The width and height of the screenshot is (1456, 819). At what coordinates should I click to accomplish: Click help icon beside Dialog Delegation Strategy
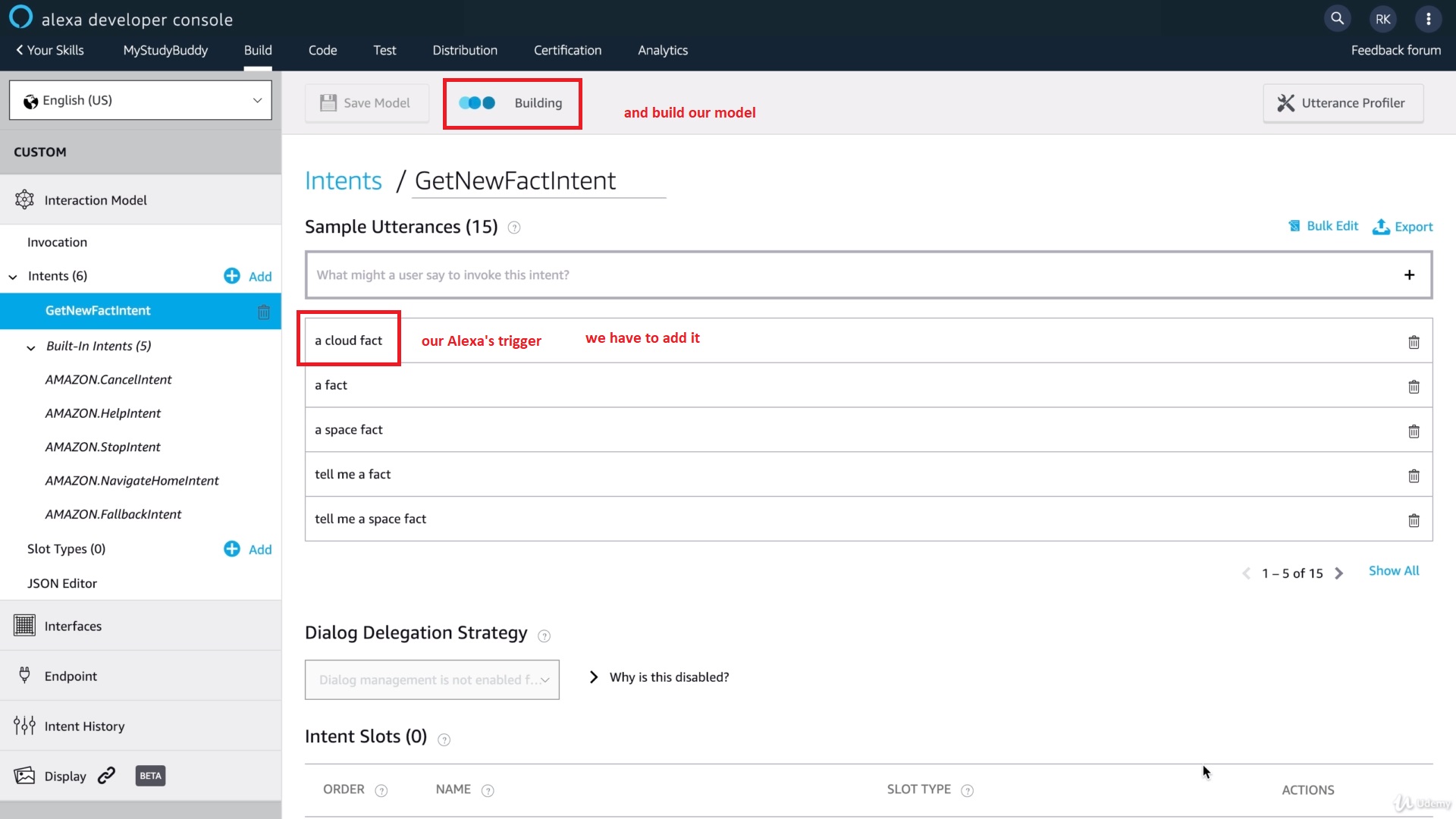[544, 635]
